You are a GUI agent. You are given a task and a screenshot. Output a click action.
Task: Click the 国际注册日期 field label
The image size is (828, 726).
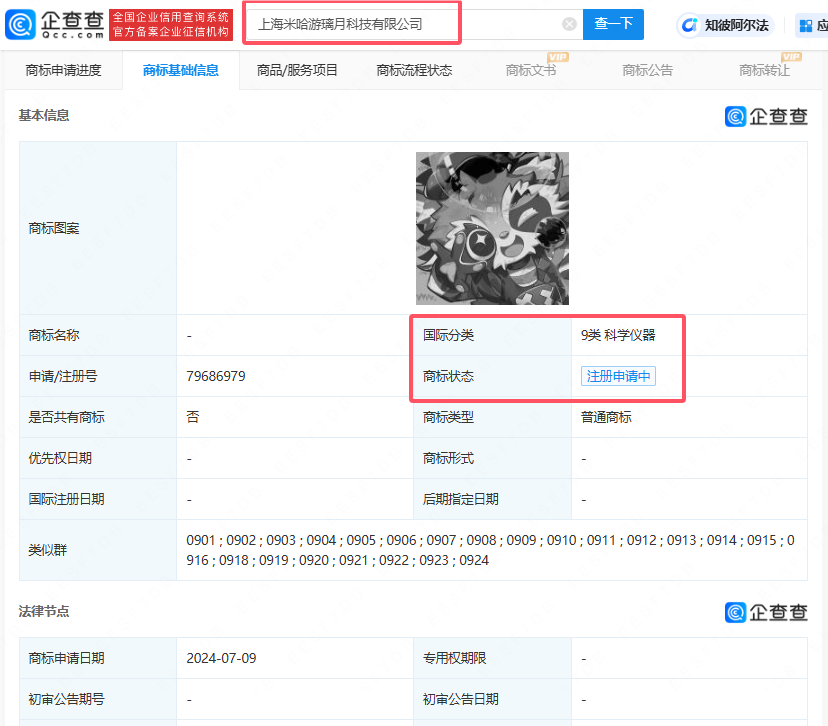67,499
